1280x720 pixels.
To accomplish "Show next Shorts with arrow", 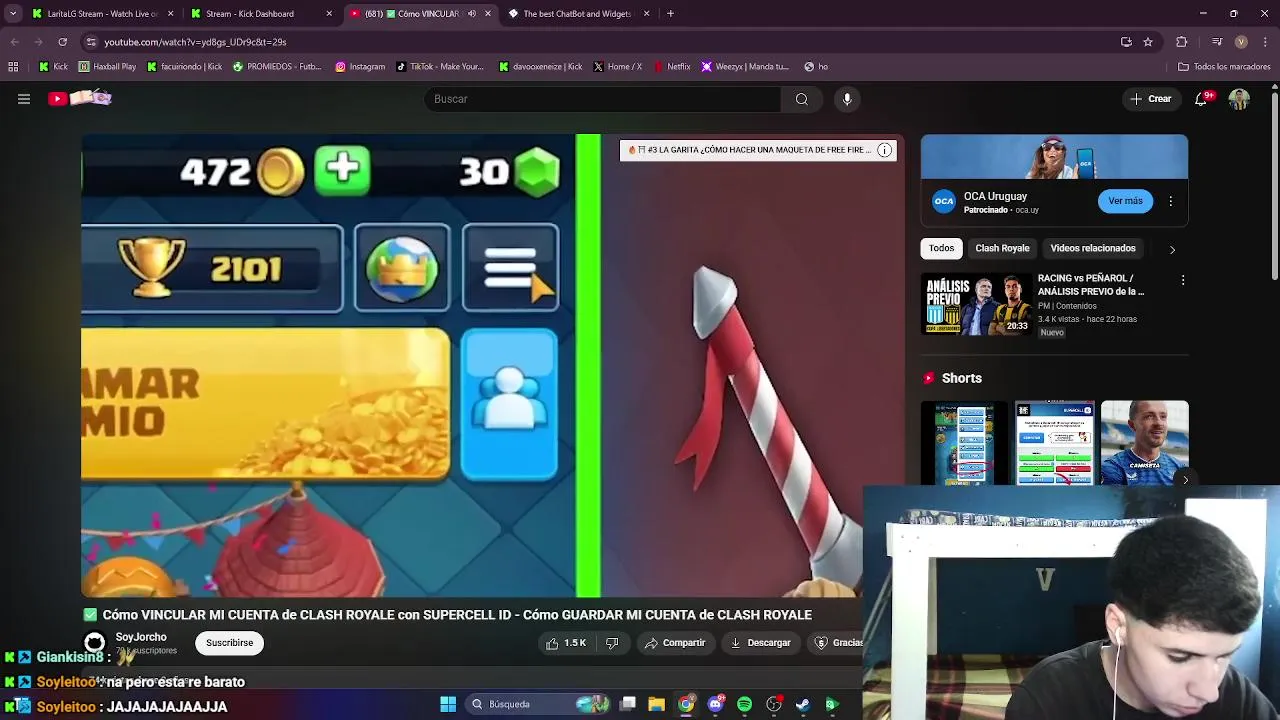I will (1185, 480).
